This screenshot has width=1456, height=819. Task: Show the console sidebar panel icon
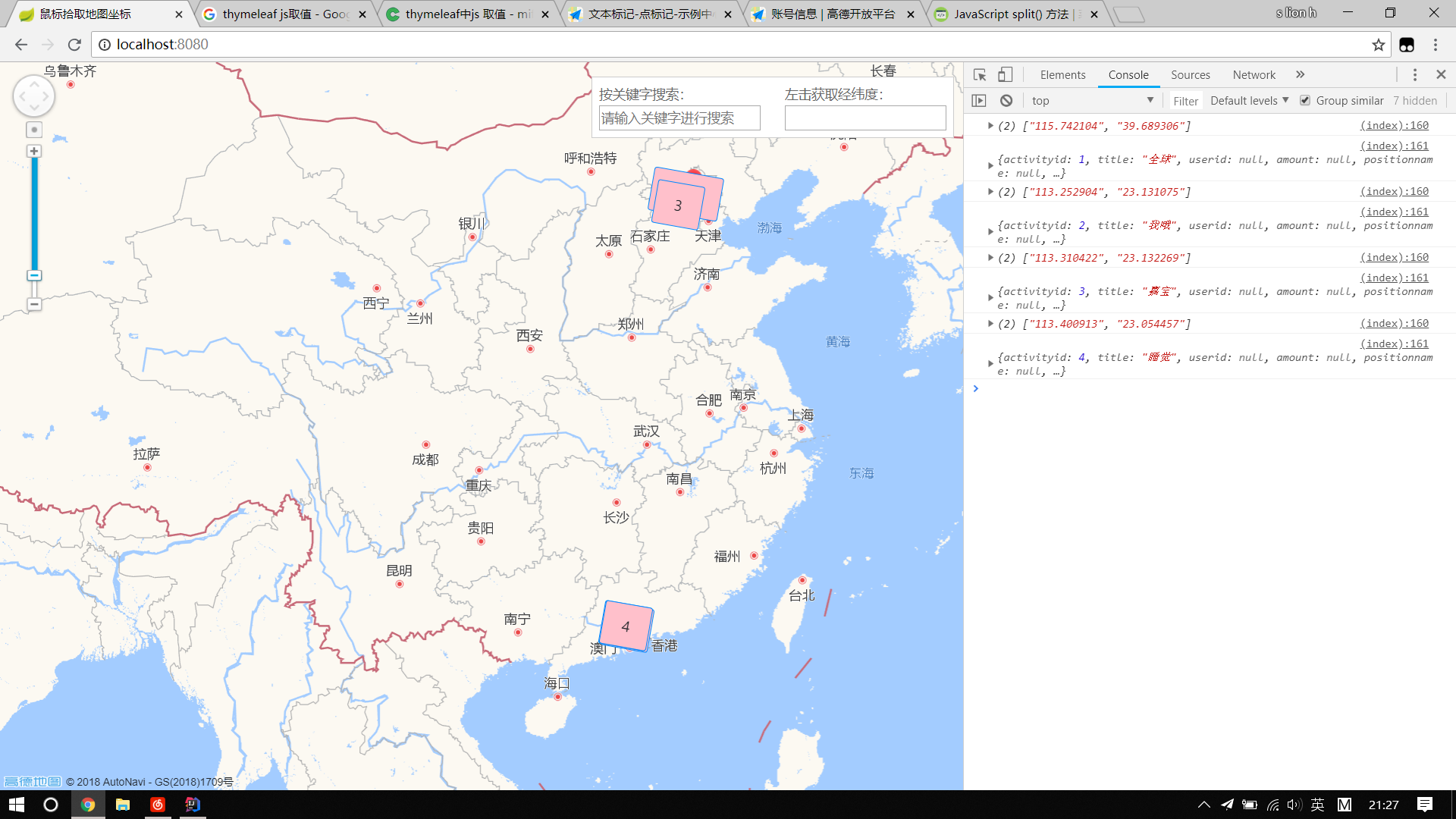979,100
